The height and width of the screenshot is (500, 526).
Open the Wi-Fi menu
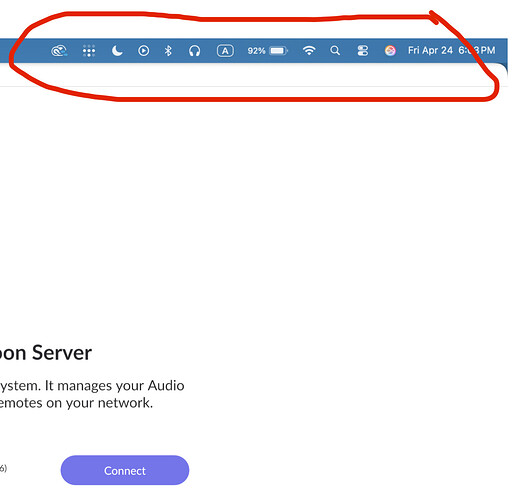tap(309, 51)
